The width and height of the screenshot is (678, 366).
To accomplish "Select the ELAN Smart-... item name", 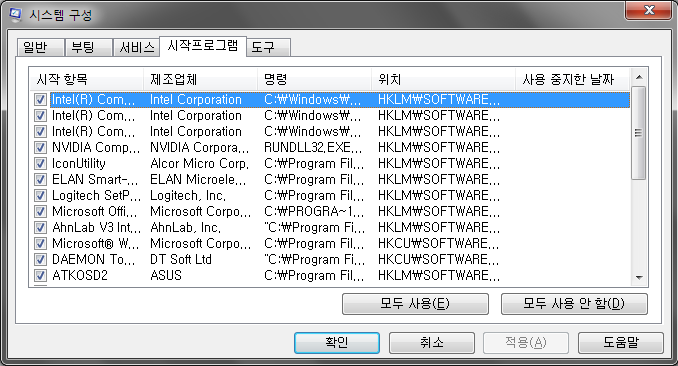I will click(x=95, y=180).
